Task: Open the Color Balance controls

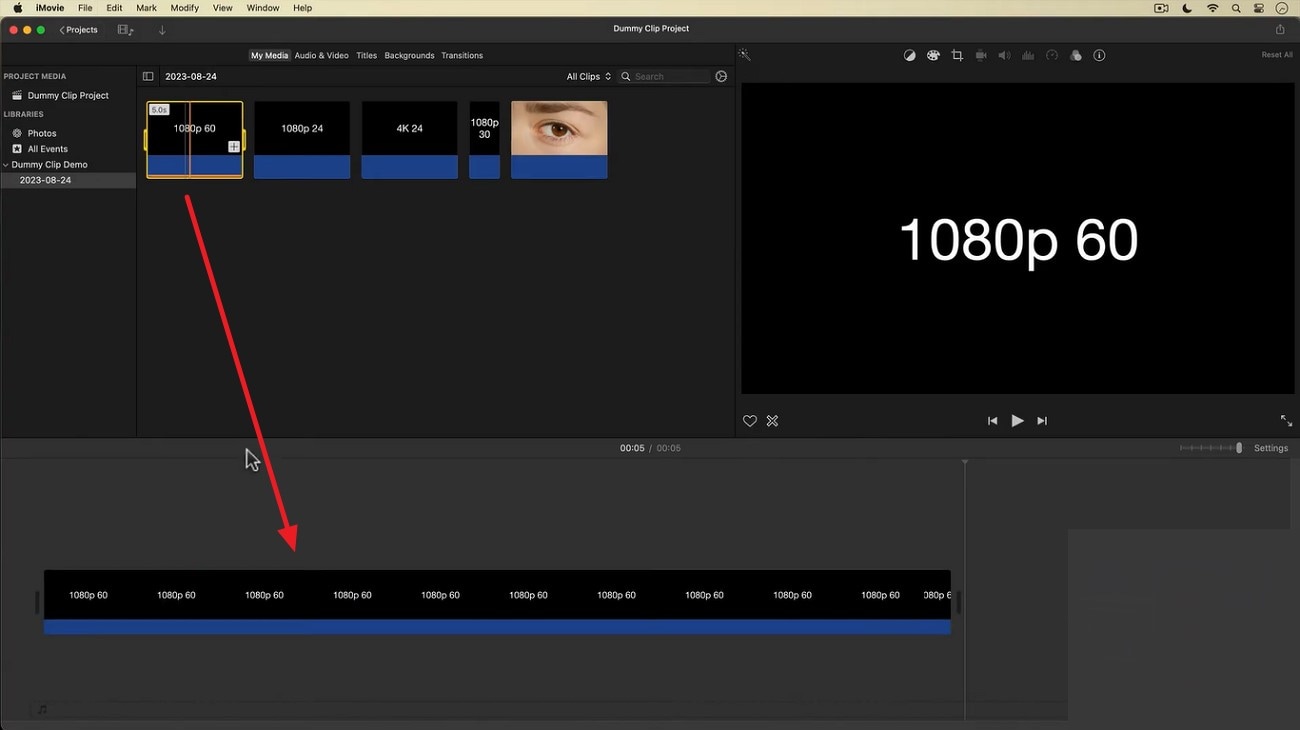Action: tap(909, 55)
